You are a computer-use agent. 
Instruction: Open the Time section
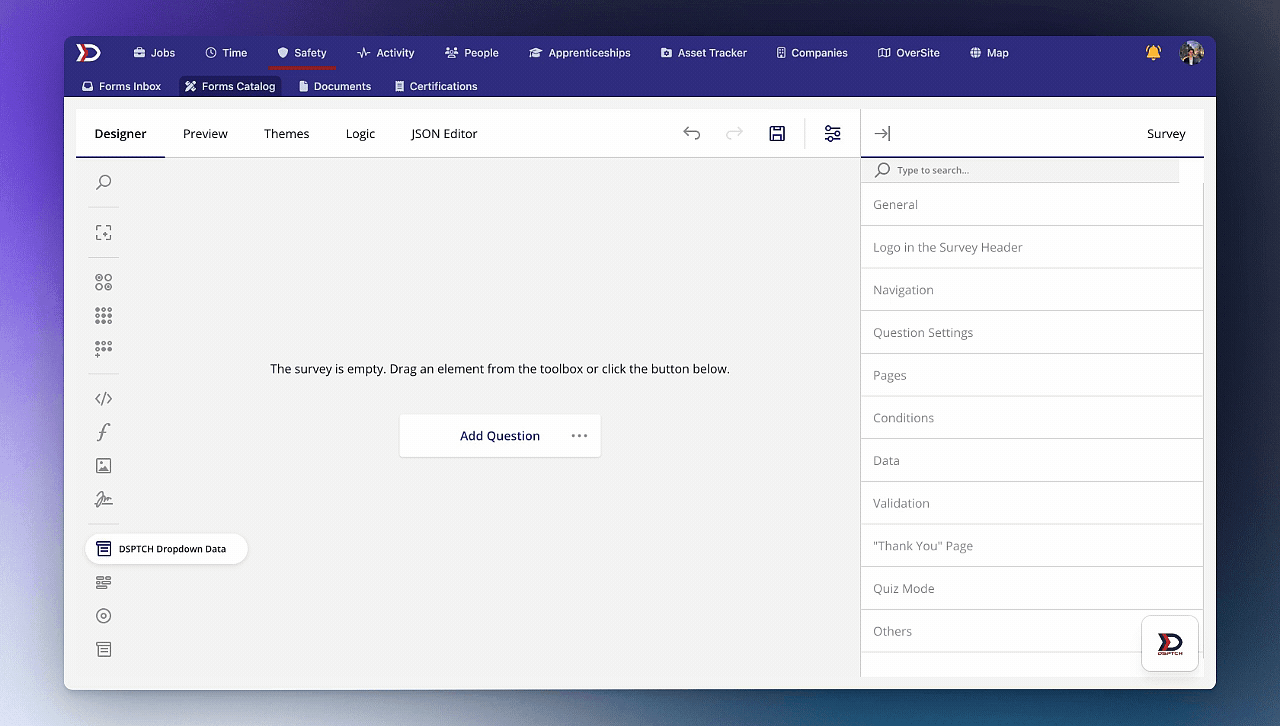tap(226, 53)
